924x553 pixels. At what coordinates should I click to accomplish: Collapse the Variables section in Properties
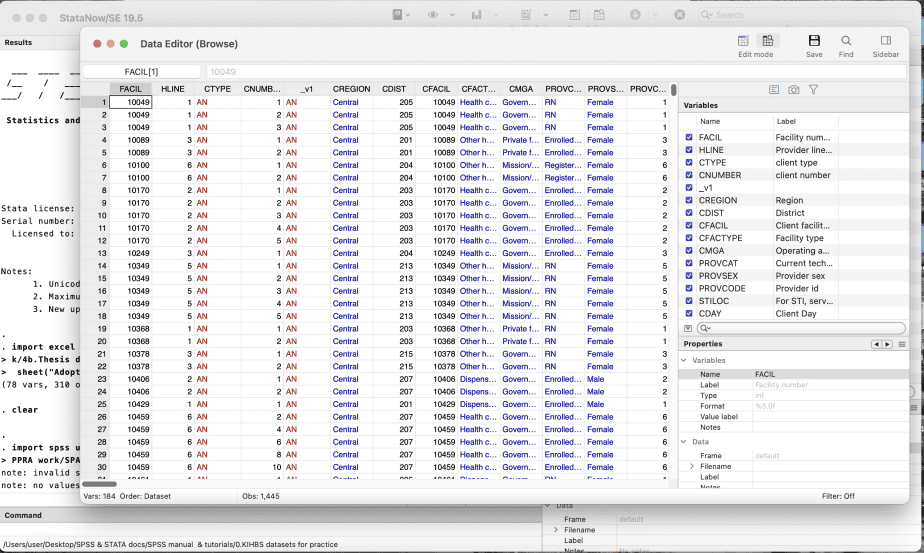(x=685, y=360)
